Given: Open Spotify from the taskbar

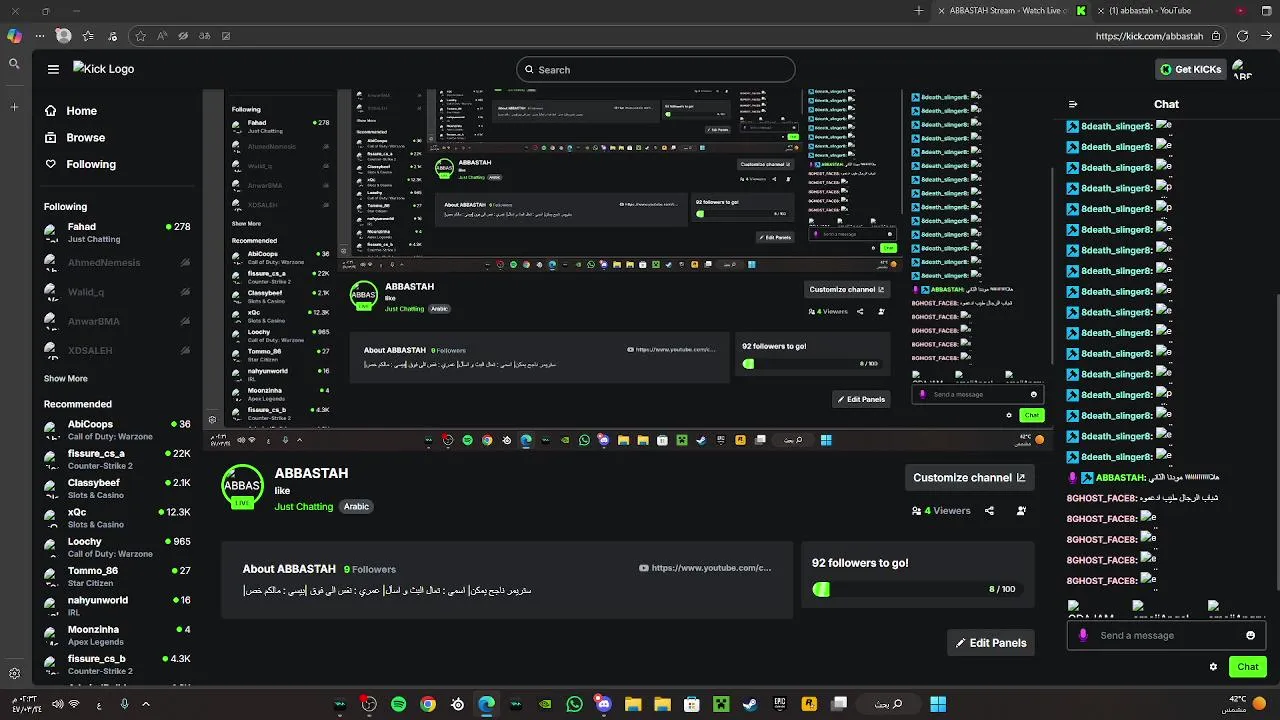Looking at the screenshot, I should click(x=398, y=704).
